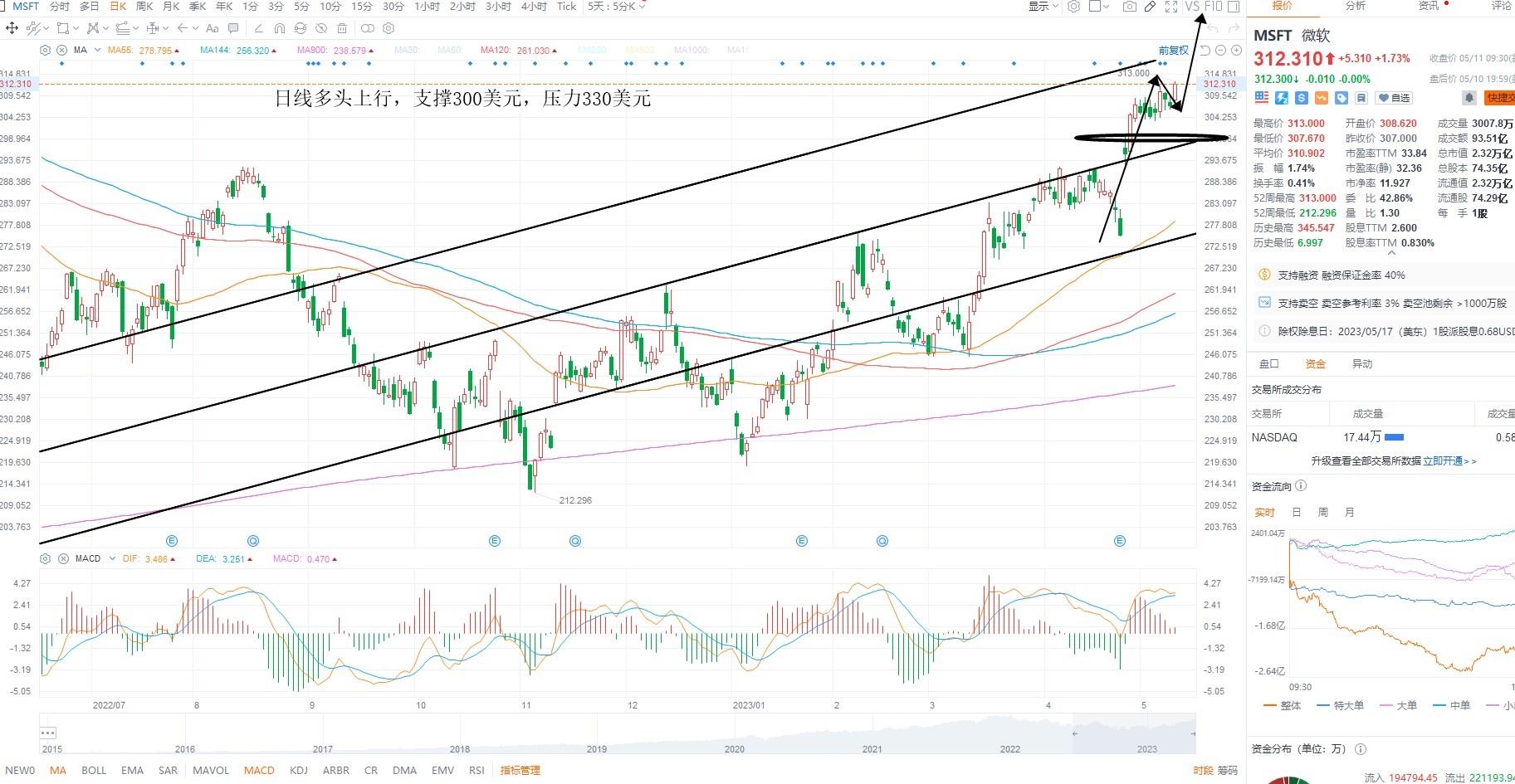Screen dimensions: 1515x784
Task: Switch chart to 周K weekly candles
Action: click(x=144, y=7)
